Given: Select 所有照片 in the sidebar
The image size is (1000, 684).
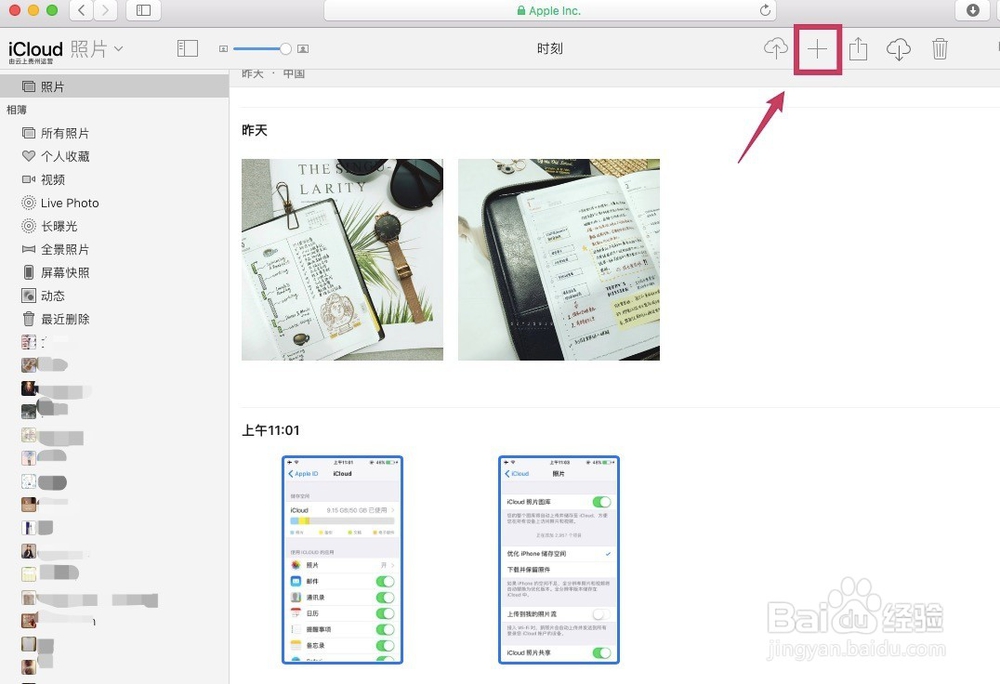Looking at the screenshot, I should point(60,133).
